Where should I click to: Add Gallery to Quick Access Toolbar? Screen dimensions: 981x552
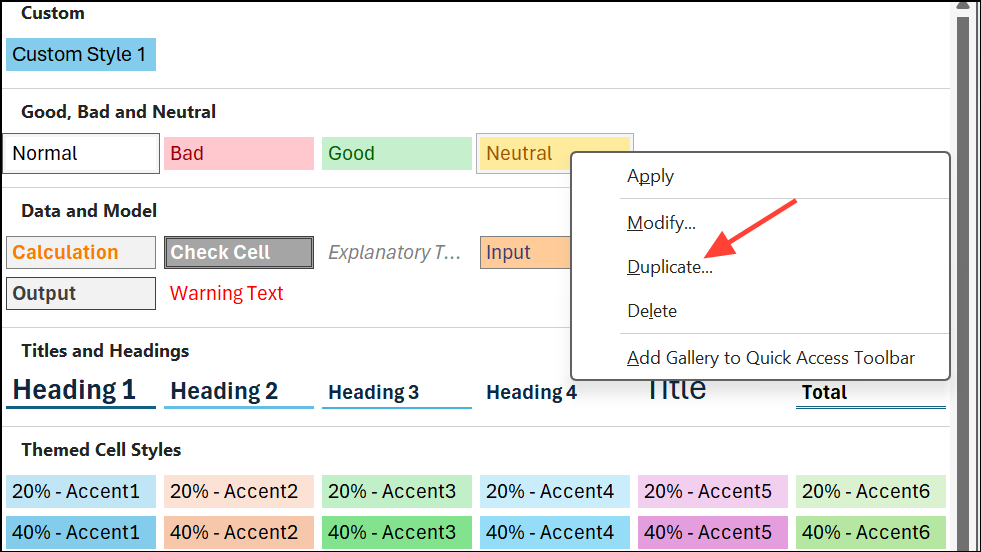click(770, 358)
